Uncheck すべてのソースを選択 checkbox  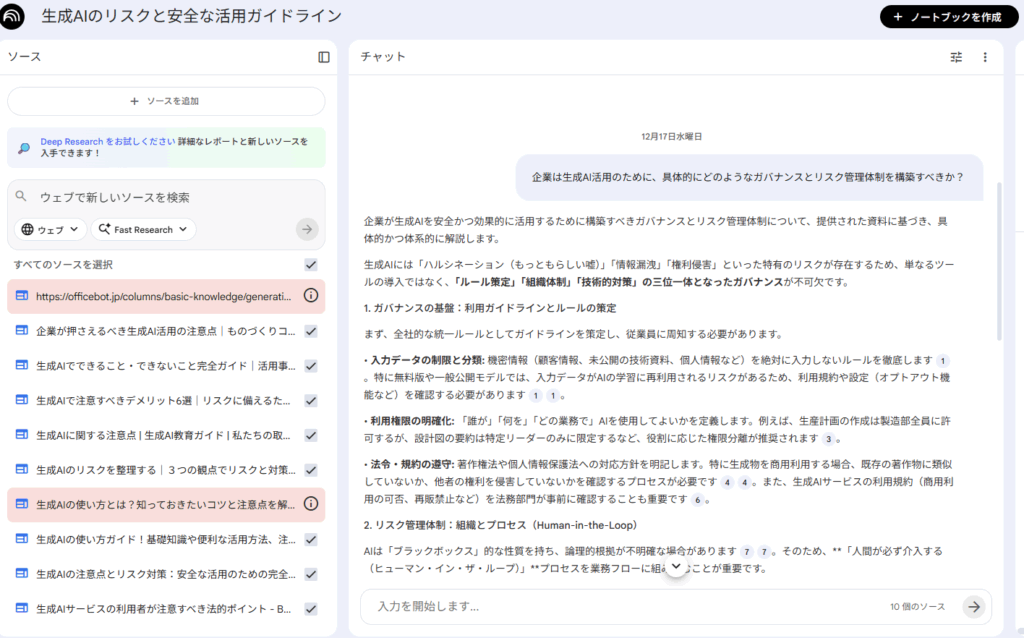point(311,262)
